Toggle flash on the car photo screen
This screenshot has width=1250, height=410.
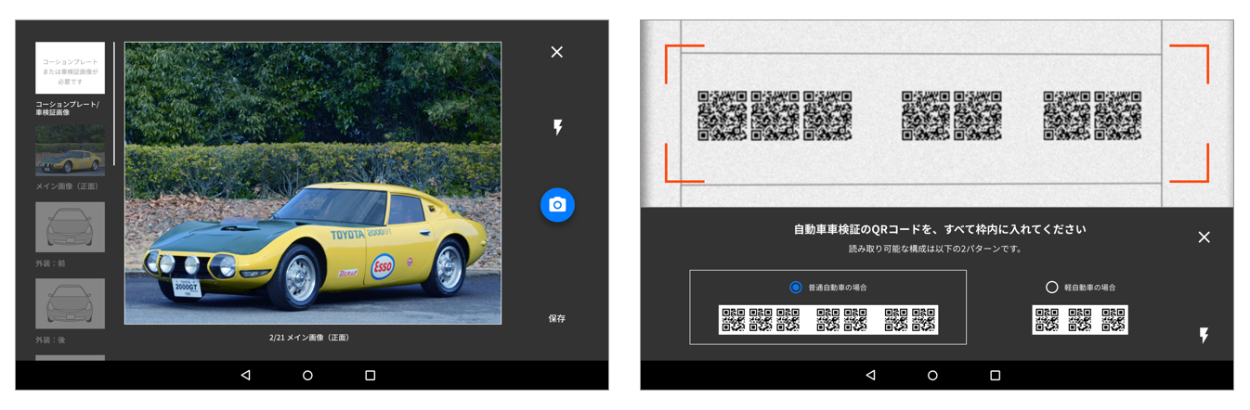(x=557, y=127)
